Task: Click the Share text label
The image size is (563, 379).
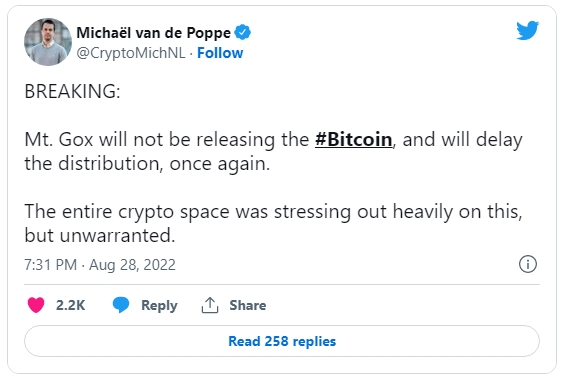Action: click(x=248, y=305)
